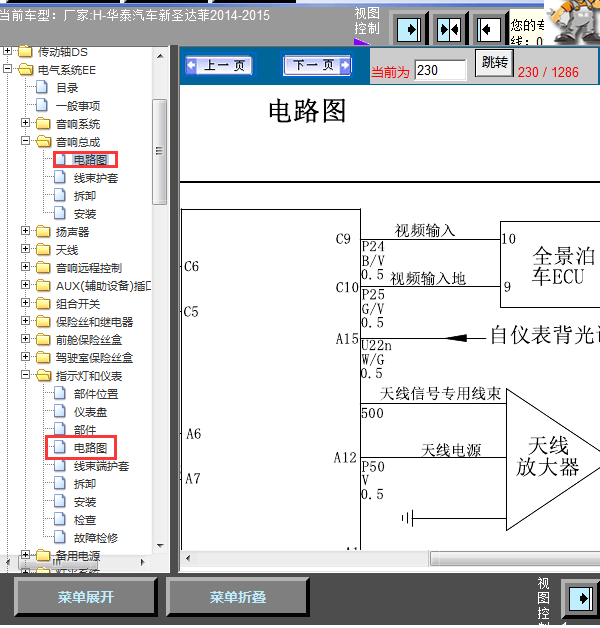The height and width of the screenshot is (628, 600).
Task: Expand the 保险丝和继电器 folder
Action: pos(26,321)
